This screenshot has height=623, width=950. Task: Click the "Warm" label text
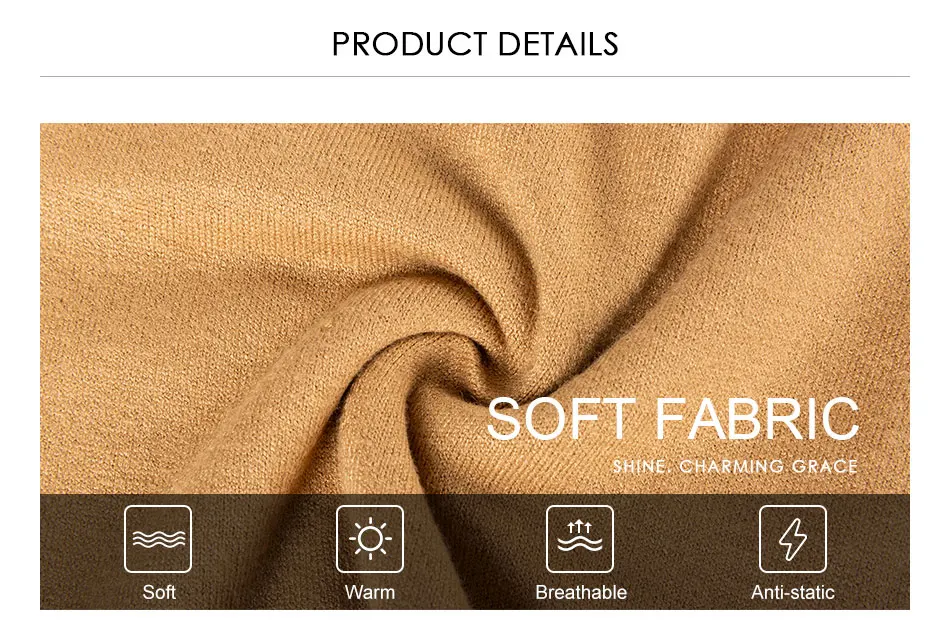tap(370, 592)
